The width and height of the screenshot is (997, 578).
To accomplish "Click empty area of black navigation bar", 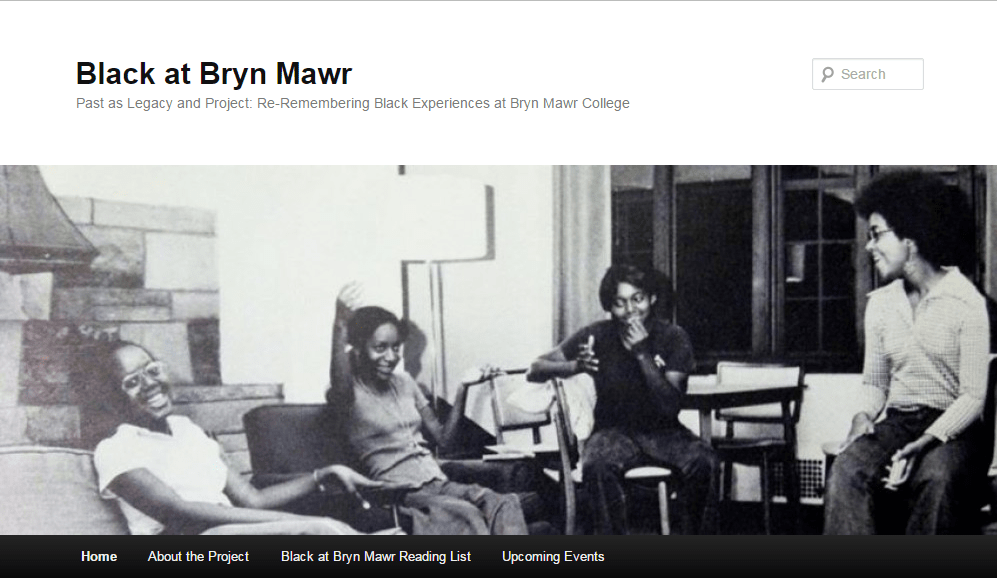I will click(795, 556).
